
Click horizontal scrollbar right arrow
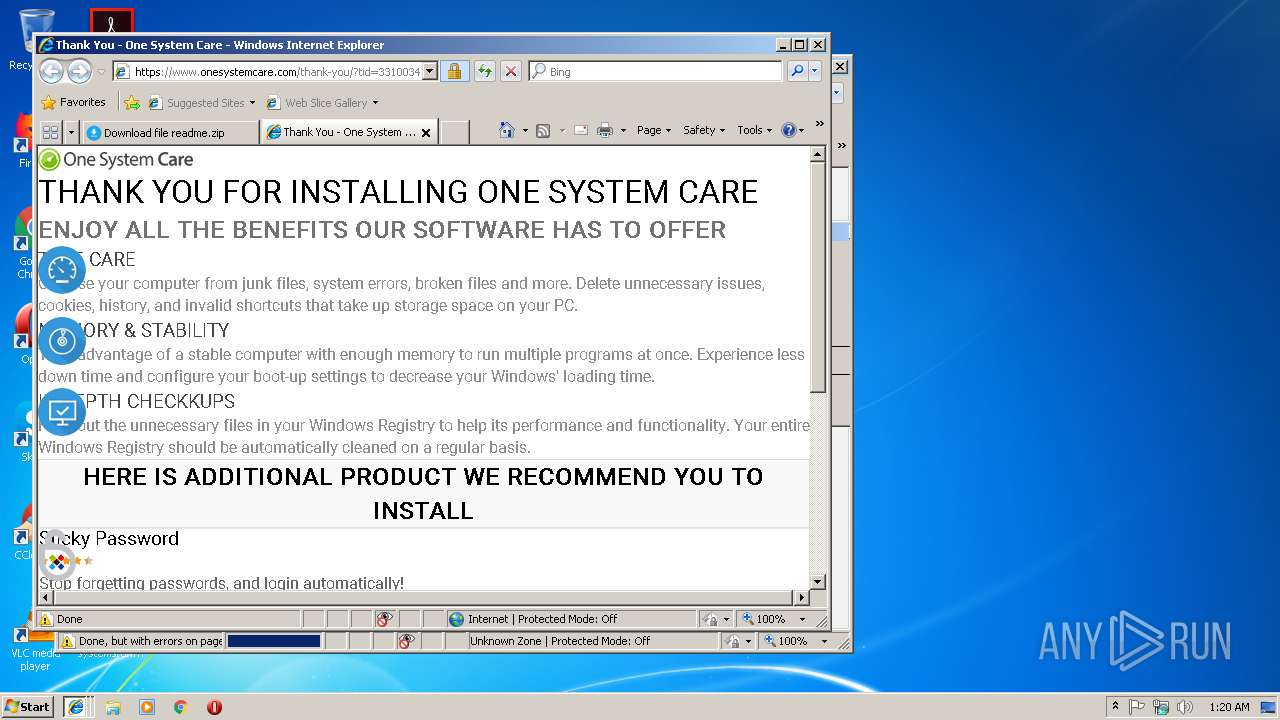click(x=800, y=598)
